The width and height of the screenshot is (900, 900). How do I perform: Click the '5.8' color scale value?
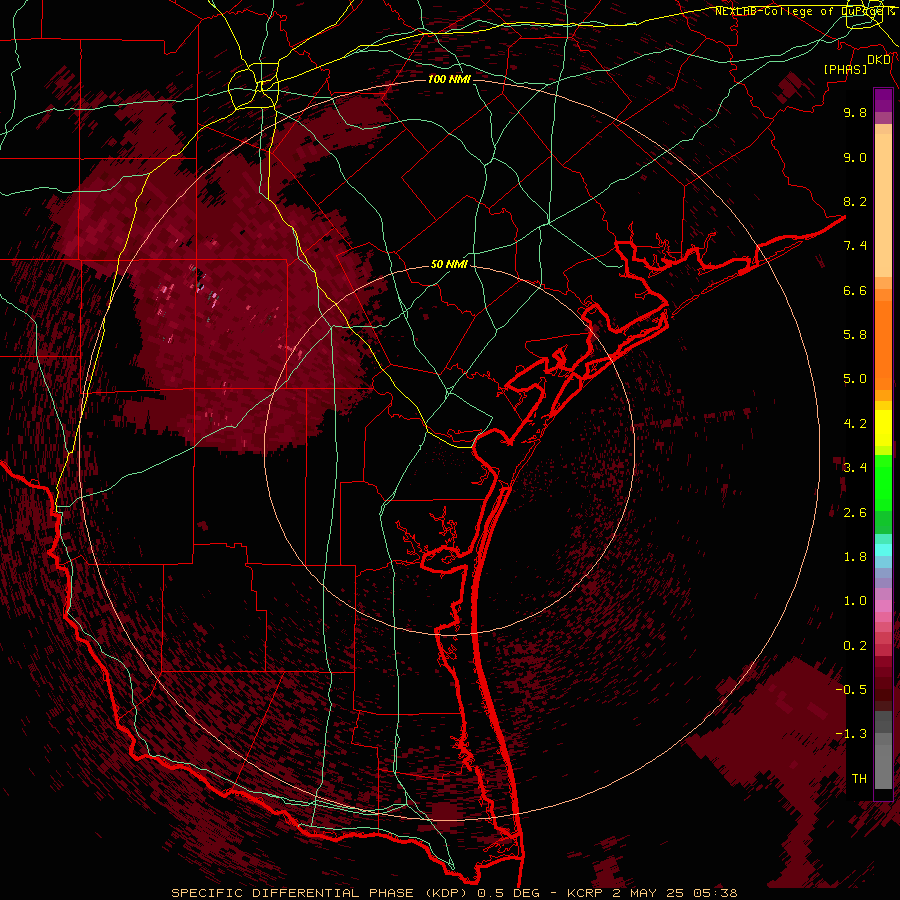click(855, 335)
